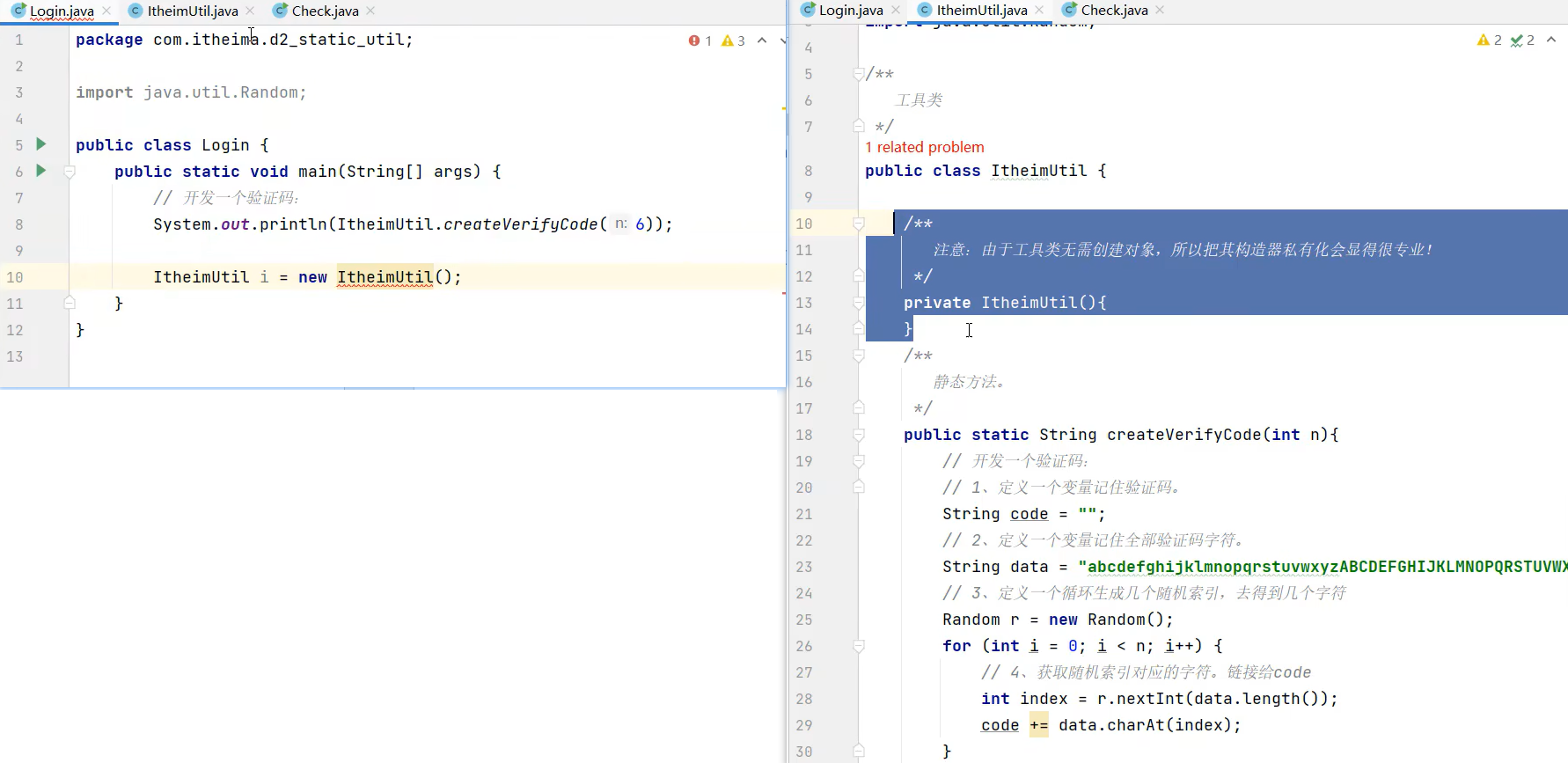Switch to Check.java tab in right editor
Viewport: 1568px width, 763px height.
coord(1113,10)
